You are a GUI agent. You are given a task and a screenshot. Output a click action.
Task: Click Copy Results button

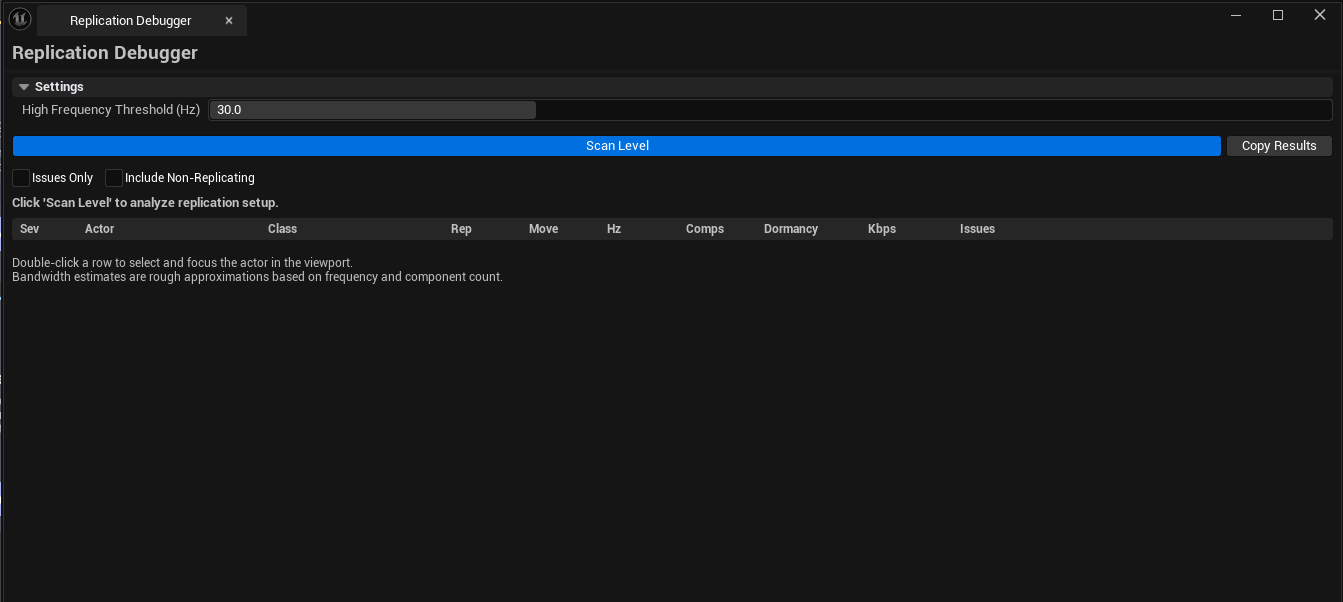coord(1279,146)
